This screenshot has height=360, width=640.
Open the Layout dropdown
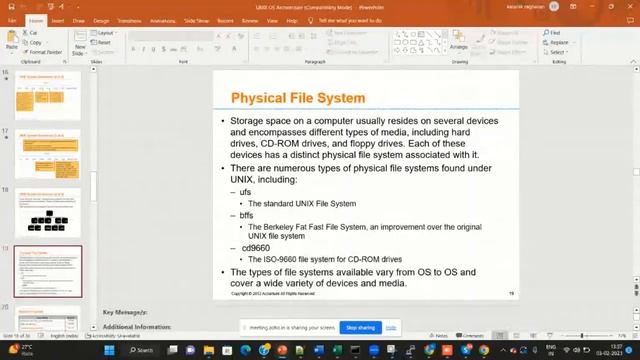click(x=104, y=33)
